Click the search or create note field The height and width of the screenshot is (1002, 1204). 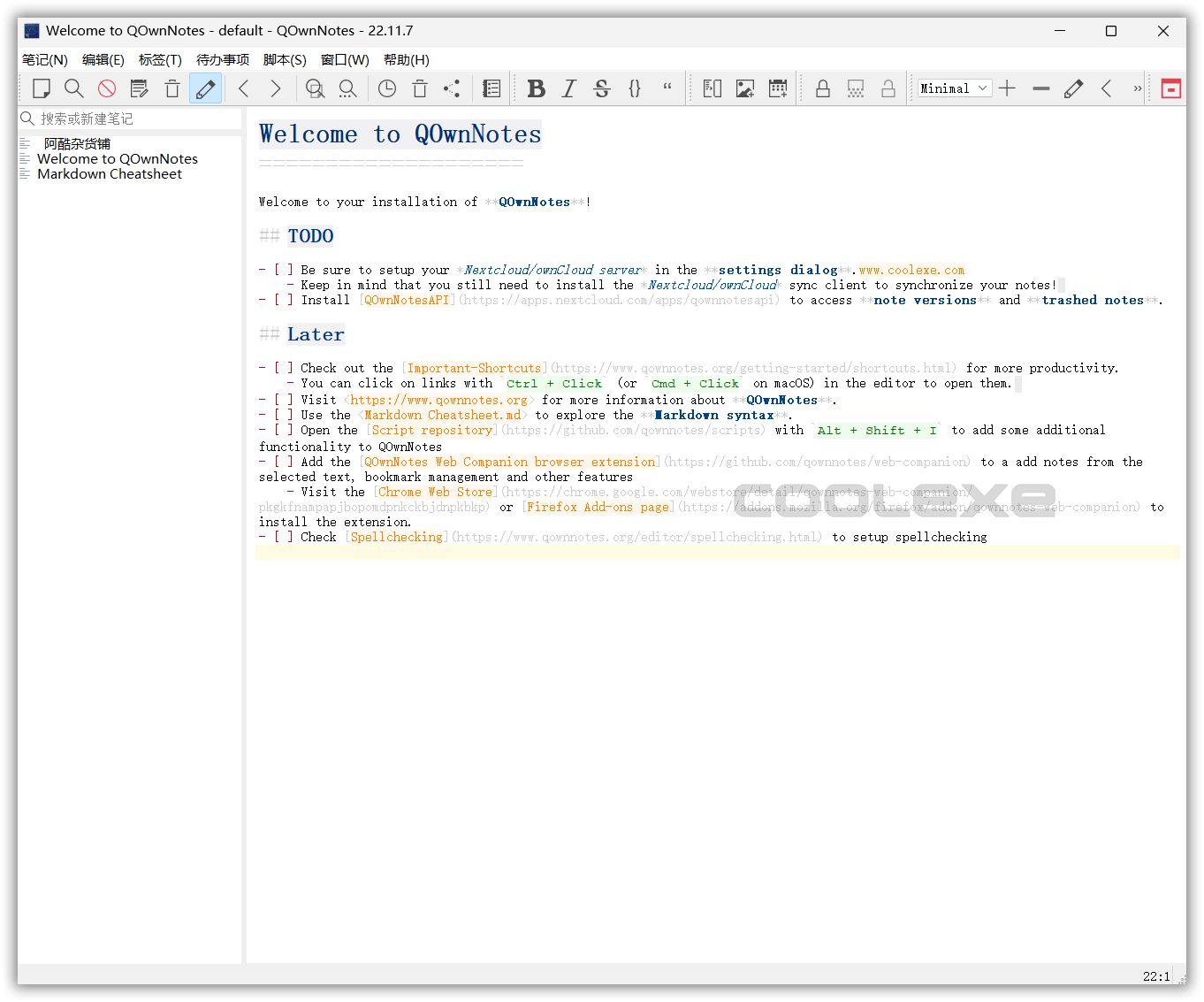point(124,118)
